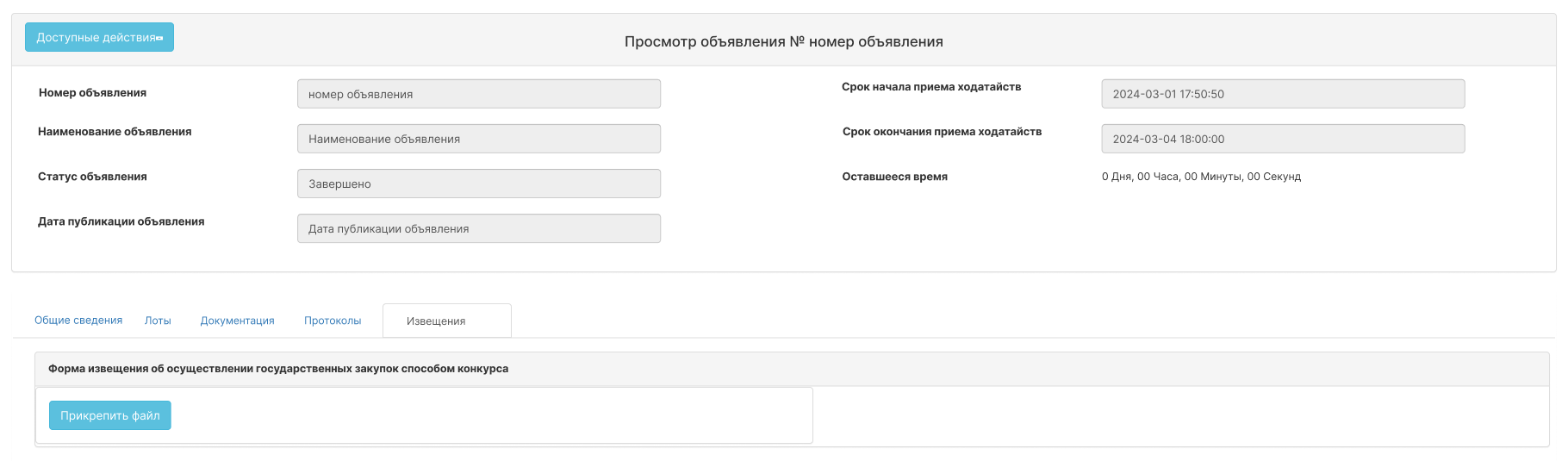The width and height of the screenshot is (1568, 461).
Task: Click the Статус объявления label
Action: (92, 177)
